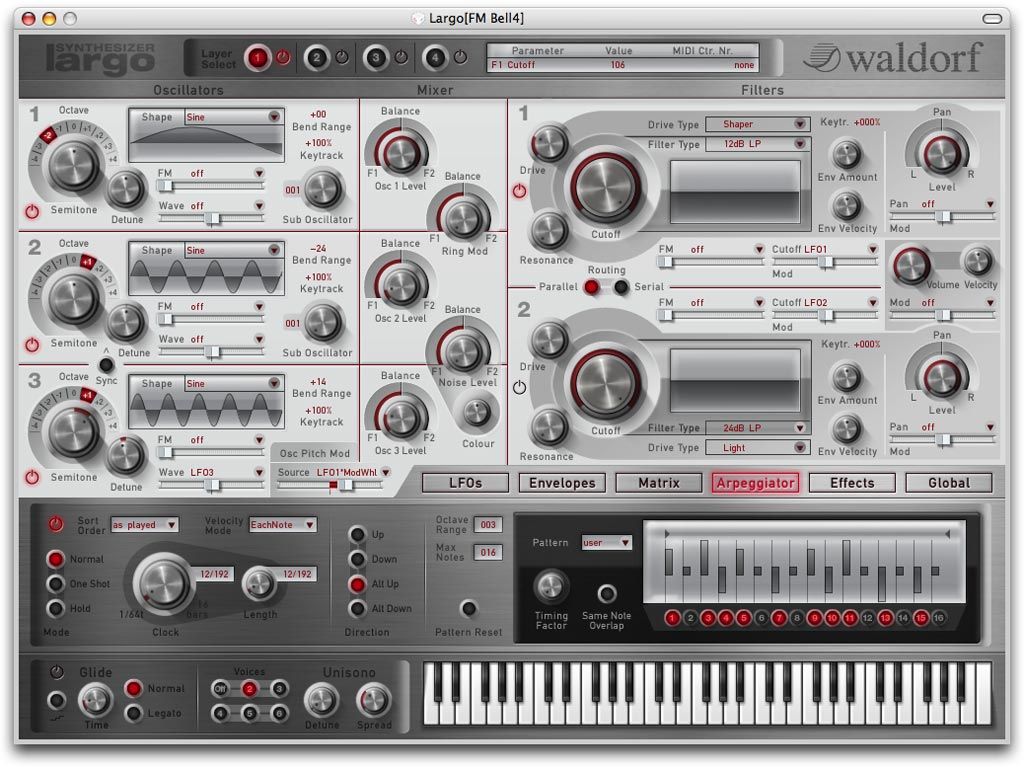Click the Unisono Spread knob
1024x768 pixels.
373,700
